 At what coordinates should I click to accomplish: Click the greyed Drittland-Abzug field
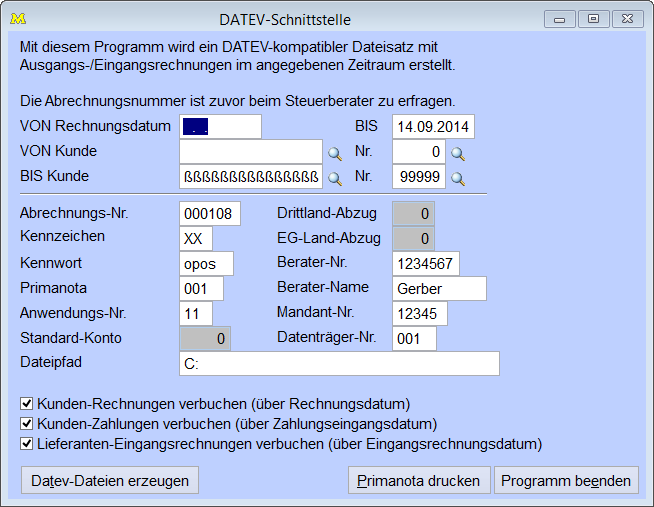pos(413,213)
